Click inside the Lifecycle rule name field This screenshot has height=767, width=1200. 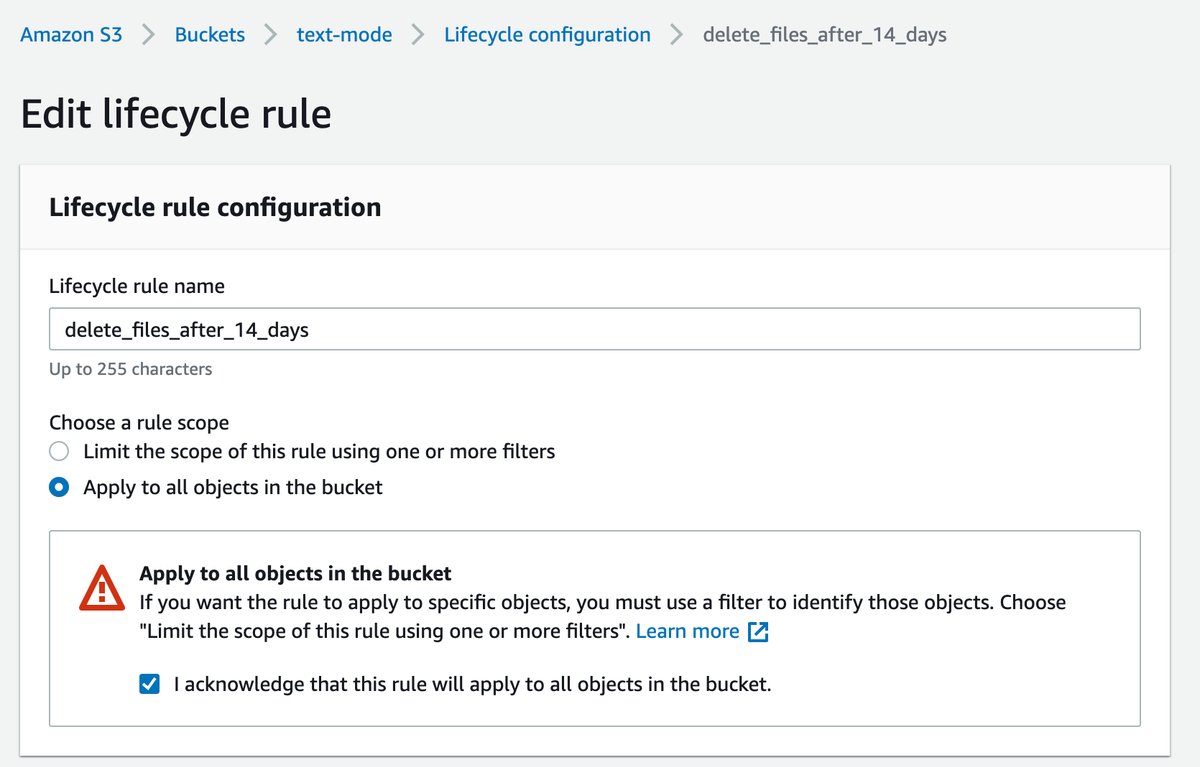coord(594,328)
